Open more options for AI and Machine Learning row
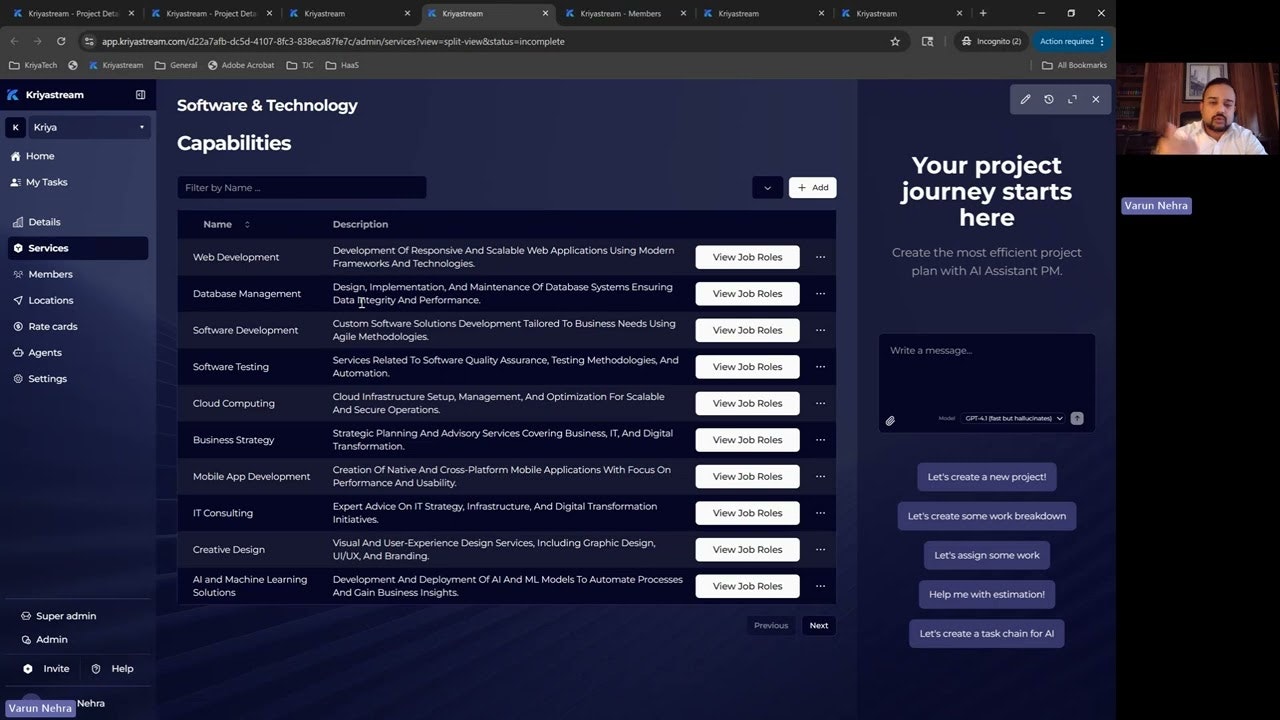Viewport: 1280px width, 720px height. click(x=820, y=586)
